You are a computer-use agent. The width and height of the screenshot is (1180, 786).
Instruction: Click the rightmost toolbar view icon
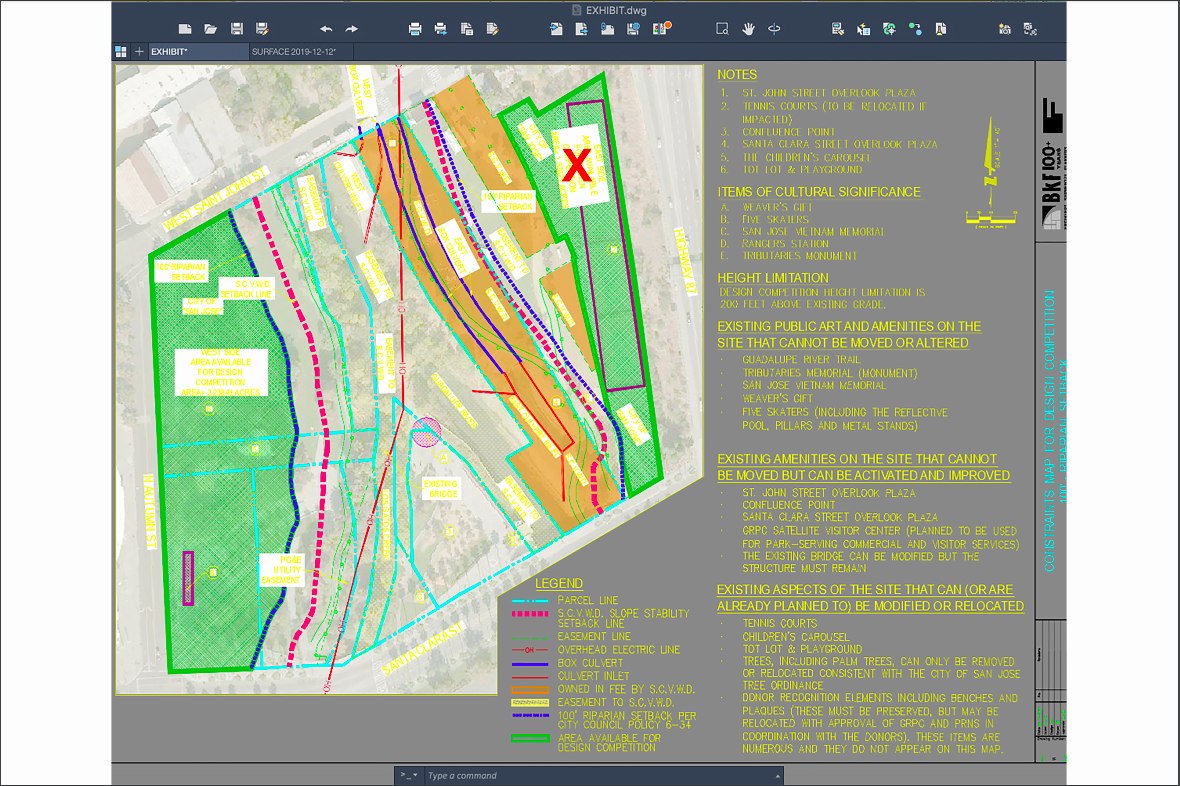pos(1030,29)
